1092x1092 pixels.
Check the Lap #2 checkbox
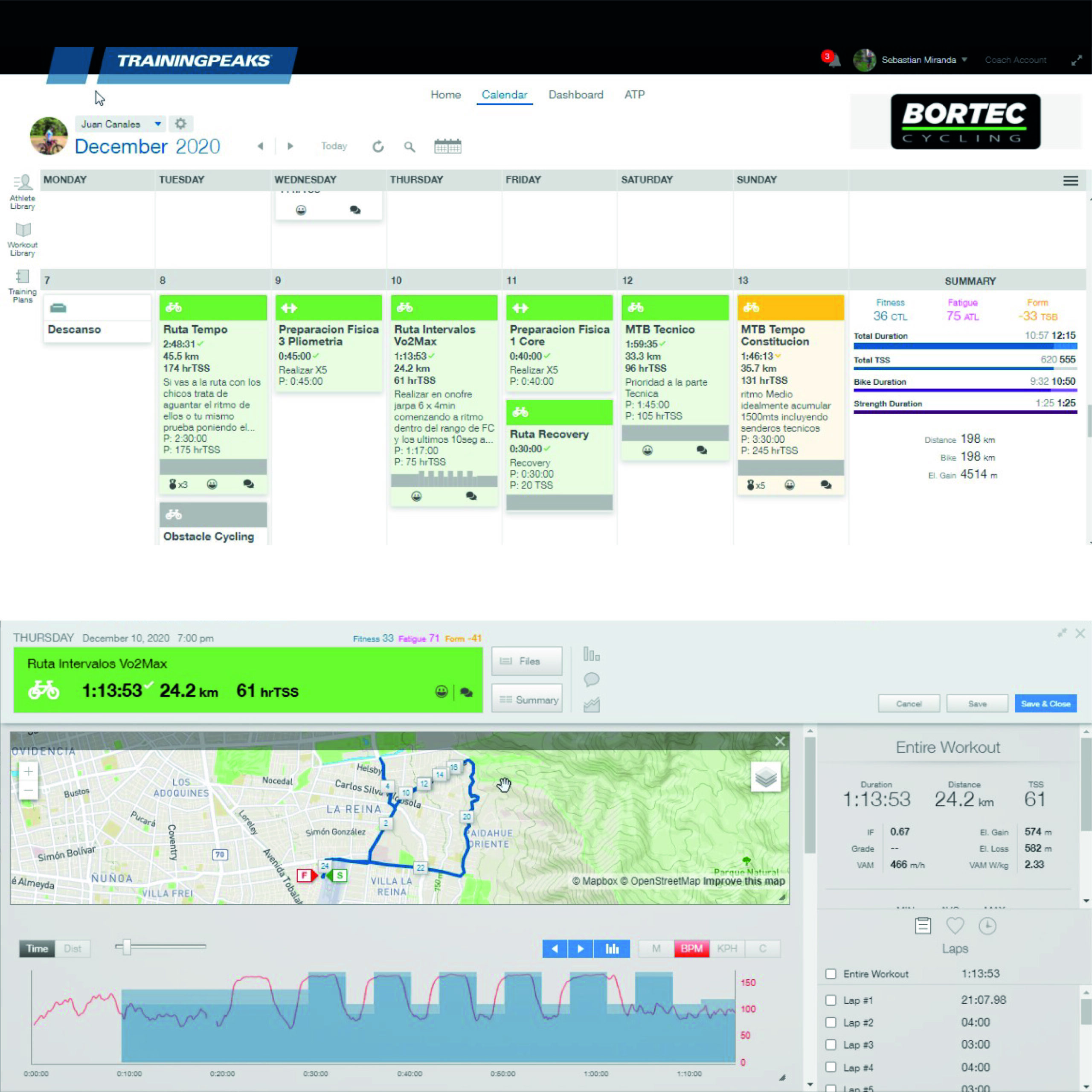pyautogui.click(x=831, y=1022)
